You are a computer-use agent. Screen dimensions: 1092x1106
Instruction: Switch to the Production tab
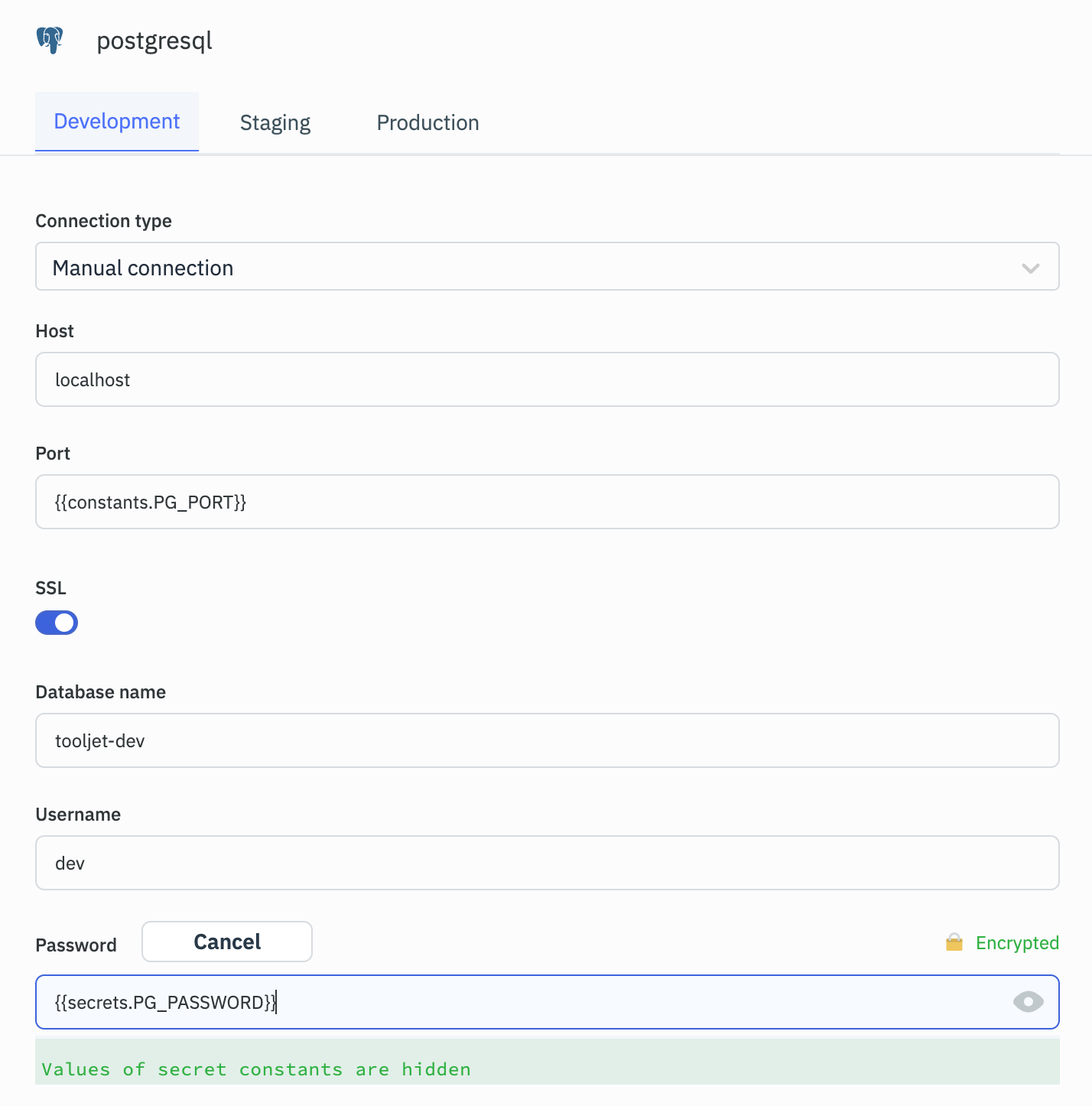point(427,122)
